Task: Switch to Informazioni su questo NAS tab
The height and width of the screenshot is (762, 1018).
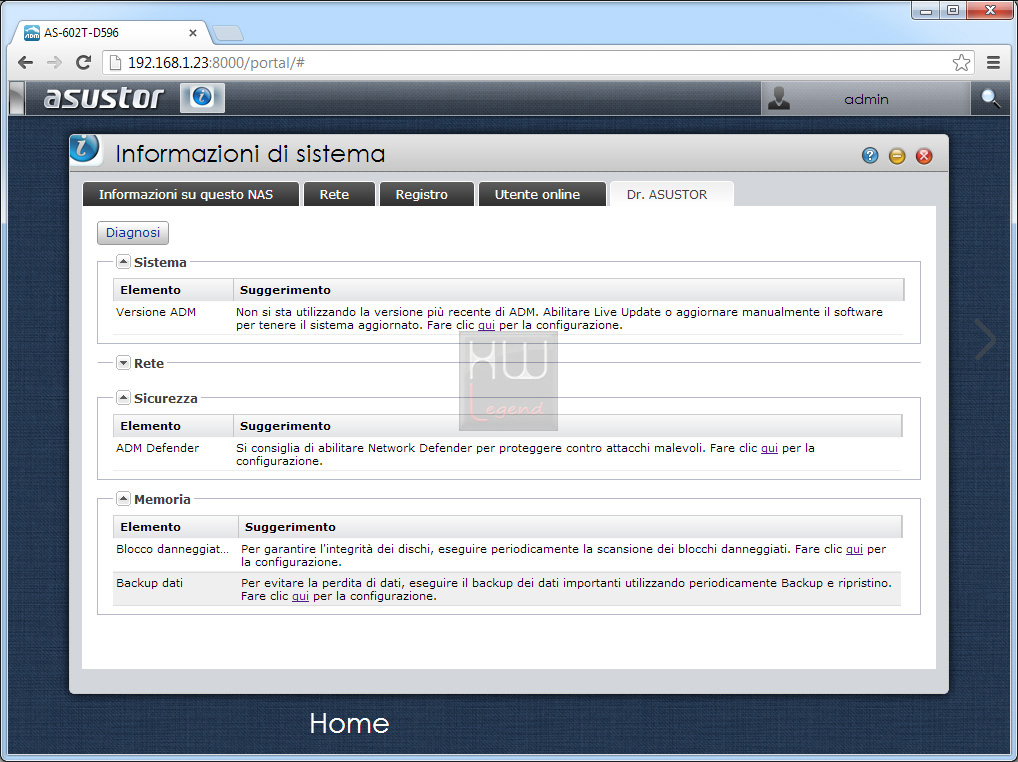Action: pyautogui.click(x=191, y=194)
